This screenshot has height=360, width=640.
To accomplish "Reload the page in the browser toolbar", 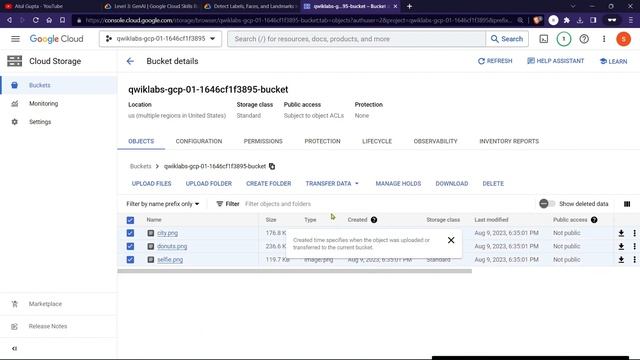I will [x=36, y=20].
